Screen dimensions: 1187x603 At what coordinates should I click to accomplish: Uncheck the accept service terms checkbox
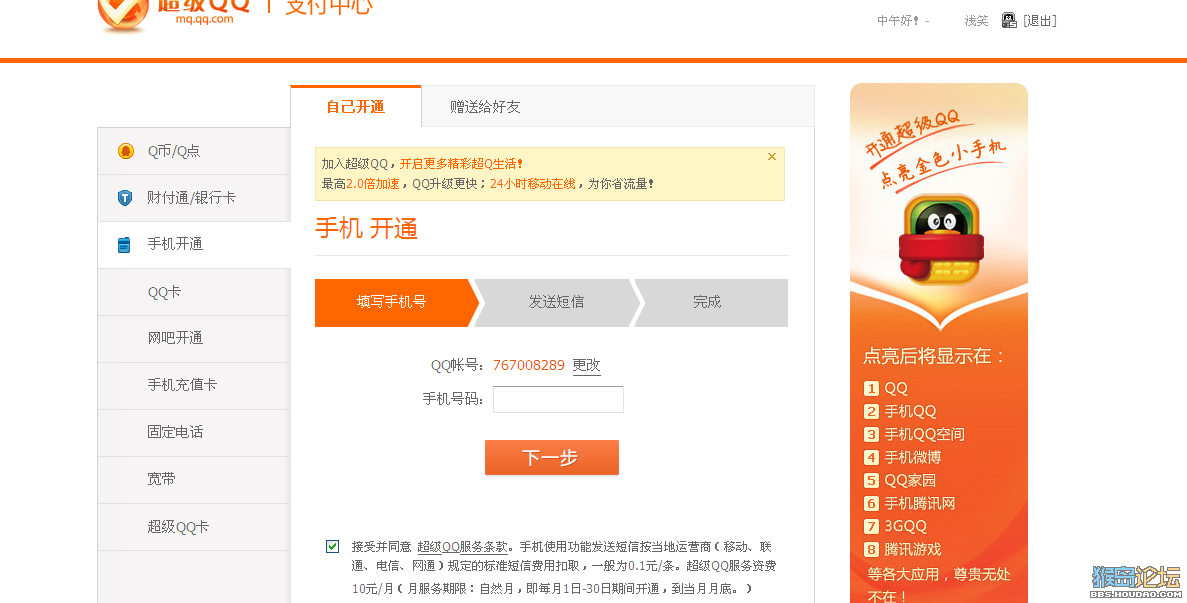[332, 546]
